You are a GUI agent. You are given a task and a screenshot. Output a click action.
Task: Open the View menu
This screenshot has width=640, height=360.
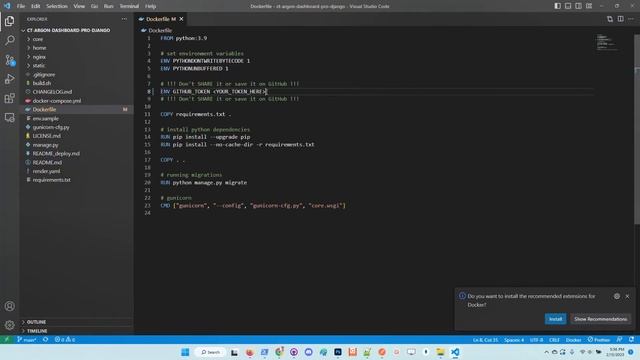79,6
